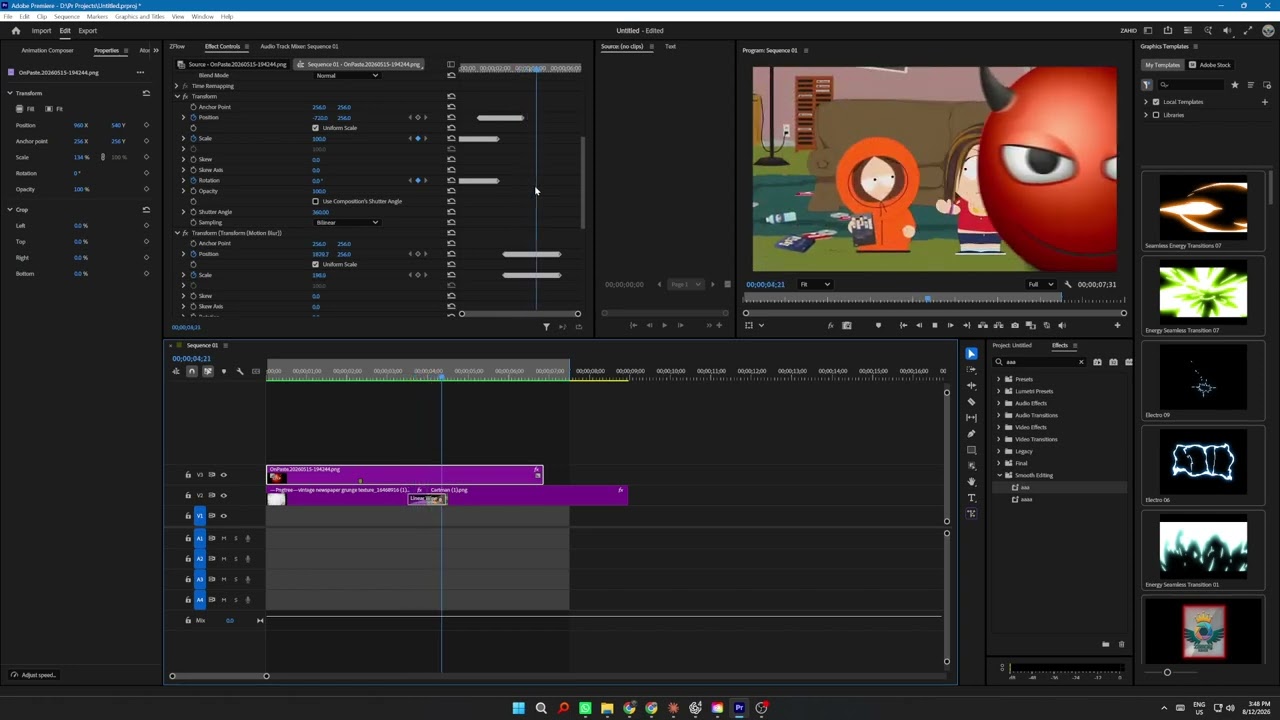
Task: Select the Razor tool
Action: [971, 402]
